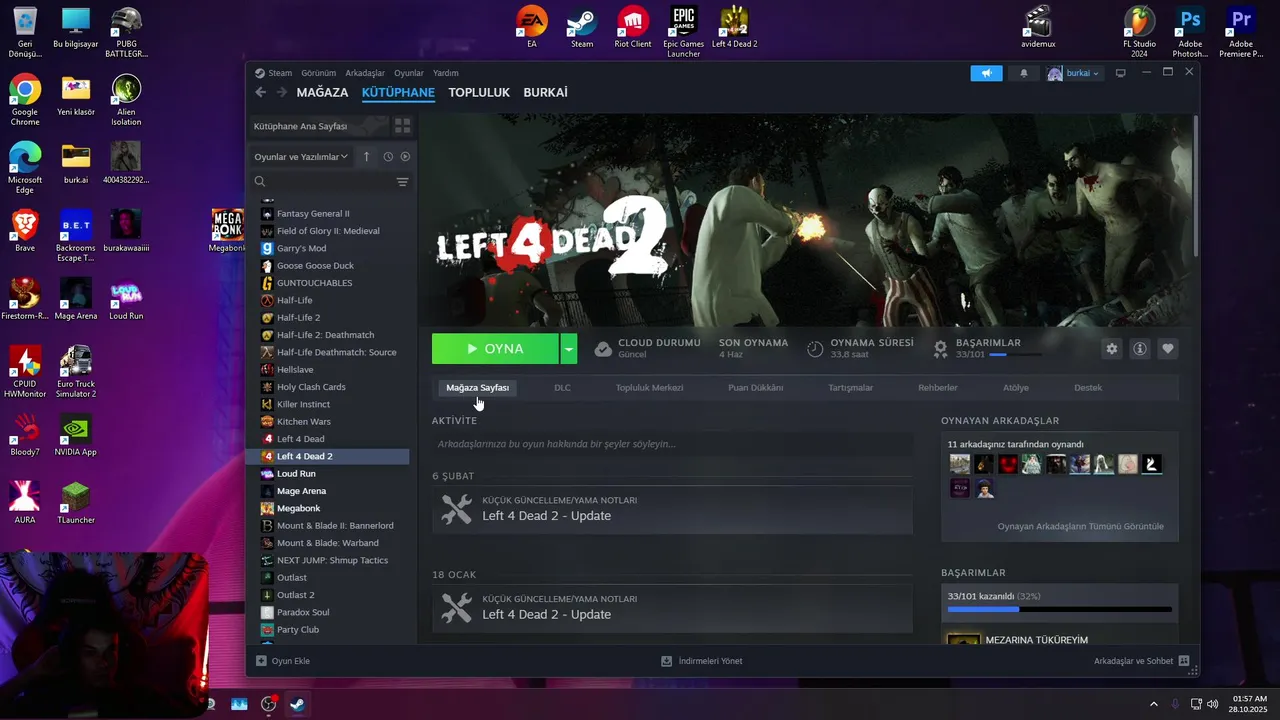The width and height of the screenshot is (1280, 720).
Task: Click the green OYNA play button
Action: pos(495,349)
